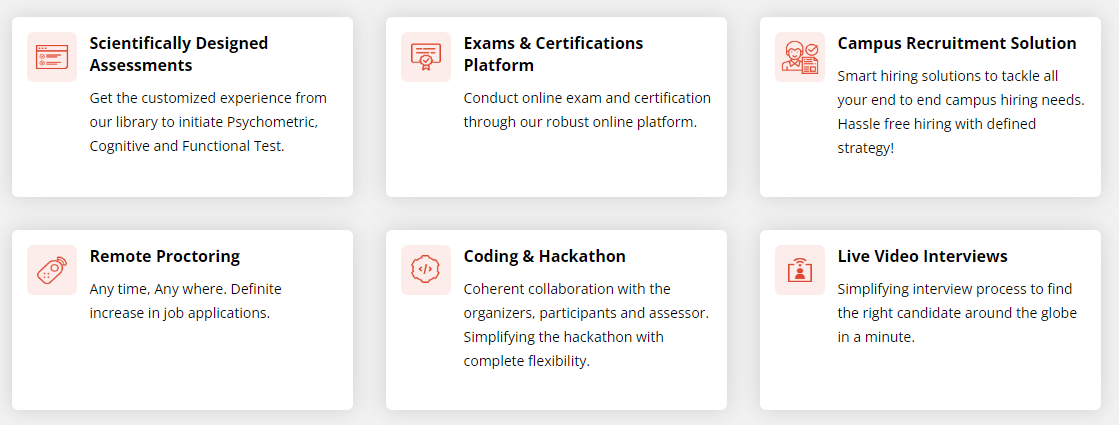Click the Campus Recruitment person icon

800,57
